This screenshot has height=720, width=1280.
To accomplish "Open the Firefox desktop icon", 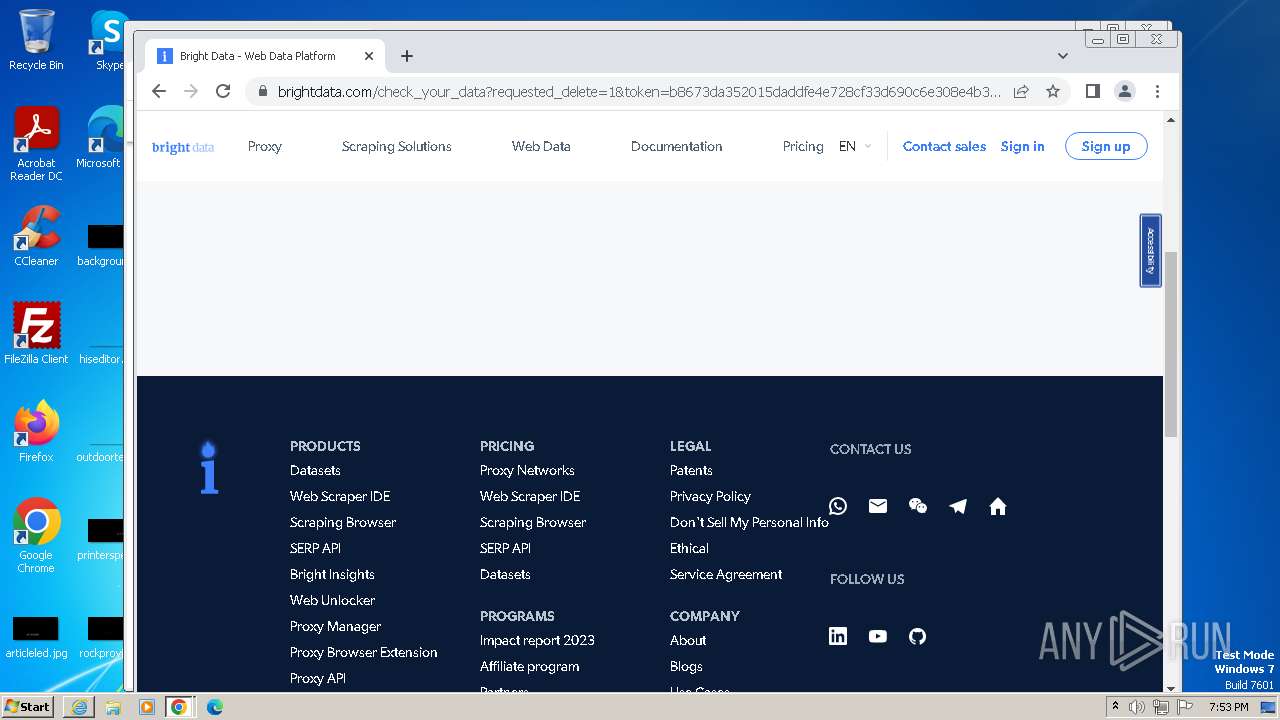I will pyautogui.click(x=36, y=431).
